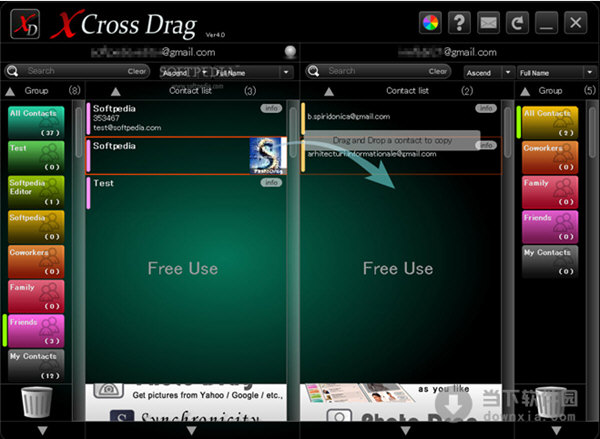
Task: Select the left Friends group (3)
Action: coord(36,331)
